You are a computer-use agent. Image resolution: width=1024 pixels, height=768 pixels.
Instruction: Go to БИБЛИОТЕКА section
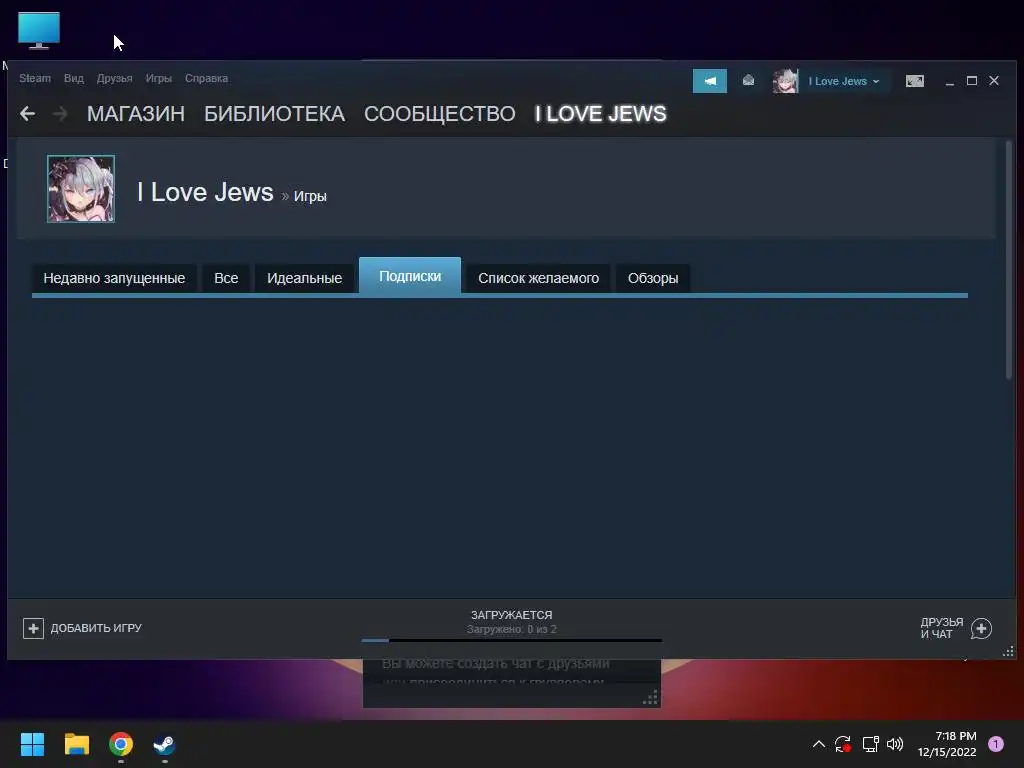(x=274, y=114)
